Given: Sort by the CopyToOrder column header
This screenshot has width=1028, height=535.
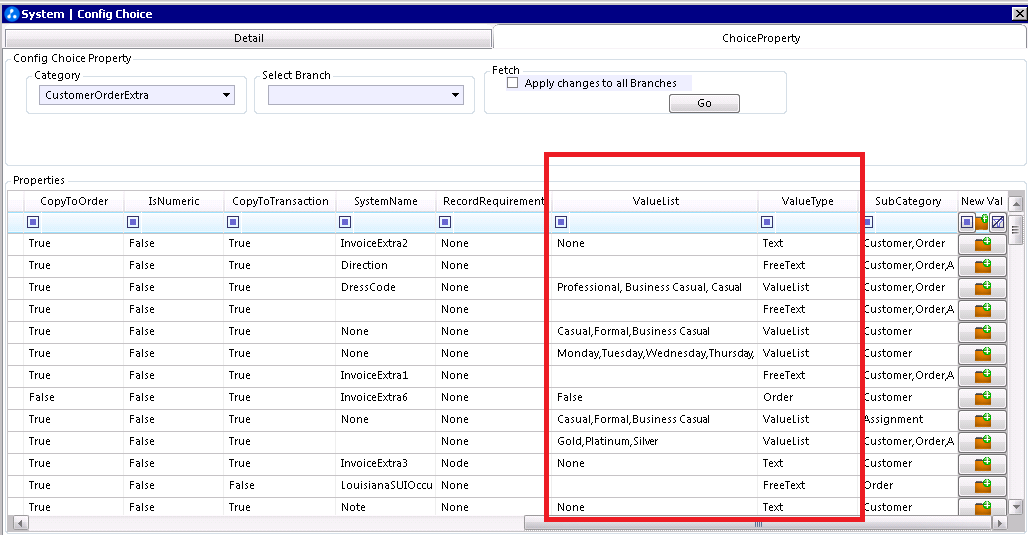Looking at the screenshot, I should (x=74, y=201).
